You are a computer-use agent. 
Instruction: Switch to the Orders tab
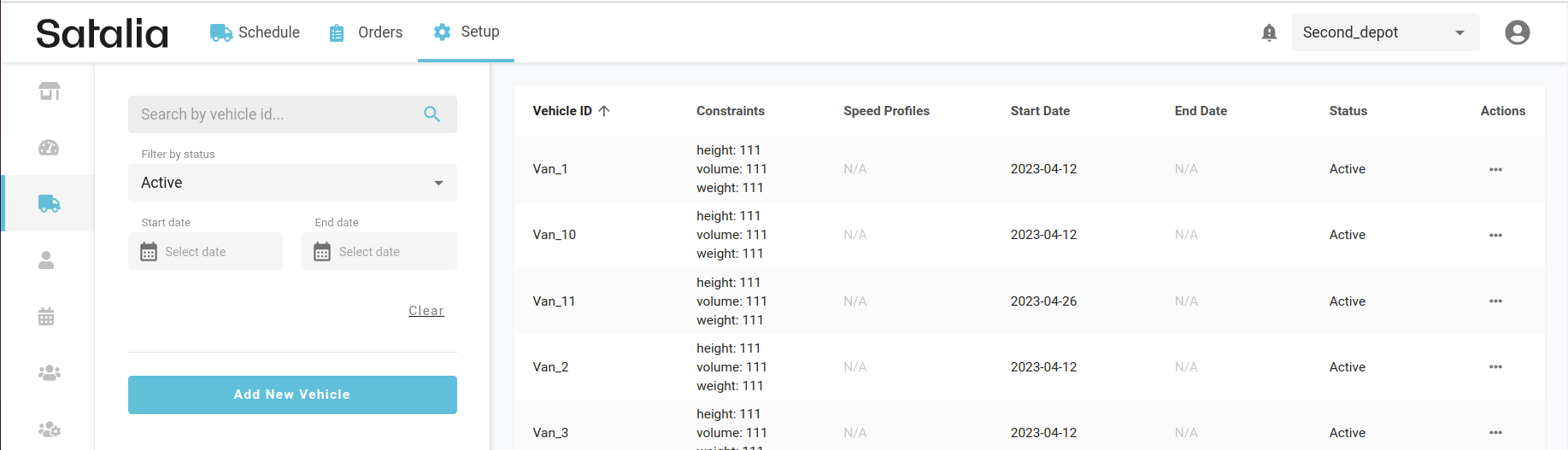click(366, 32)
